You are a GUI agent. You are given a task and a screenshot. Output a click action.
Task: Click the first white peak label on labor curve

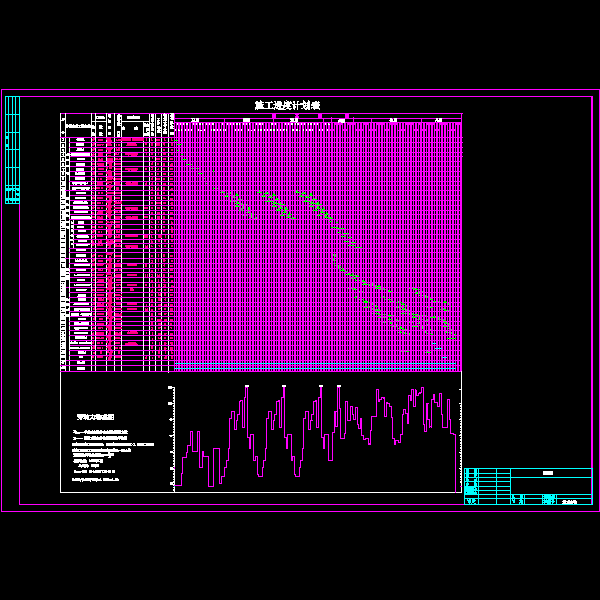pos(246,385)
